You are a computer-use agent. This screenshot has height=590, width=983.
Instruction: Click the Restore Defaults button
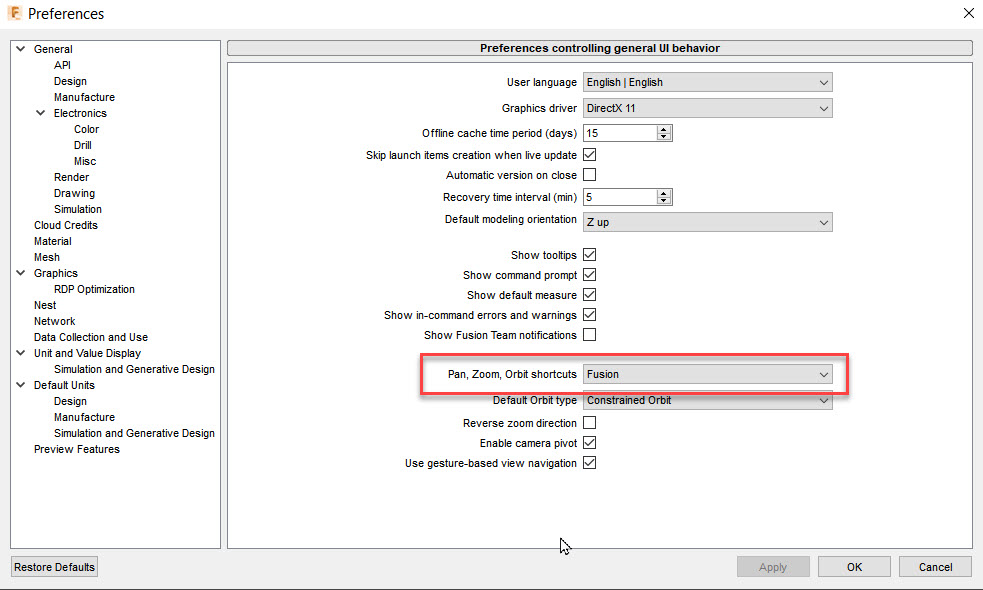click(x=53, y=566)
